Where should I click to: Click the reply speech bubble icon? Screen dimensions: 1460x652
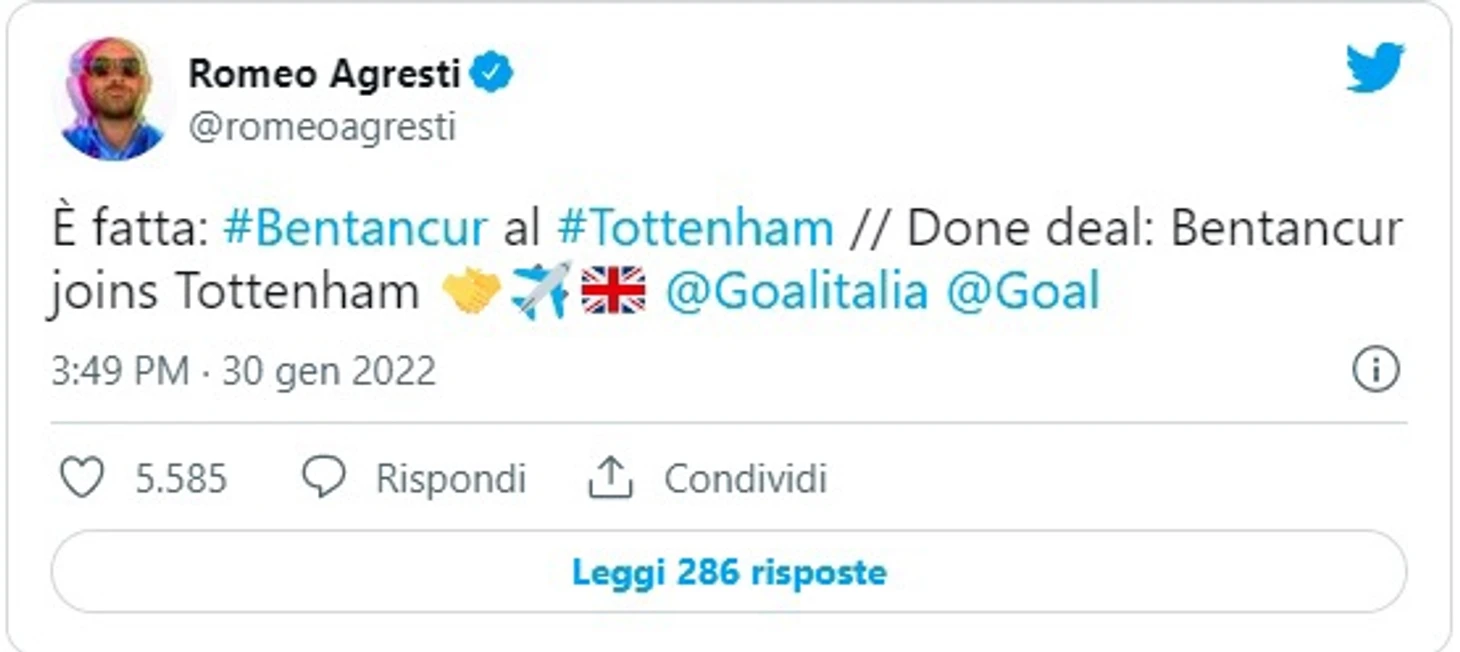click(x=324, y=478)
